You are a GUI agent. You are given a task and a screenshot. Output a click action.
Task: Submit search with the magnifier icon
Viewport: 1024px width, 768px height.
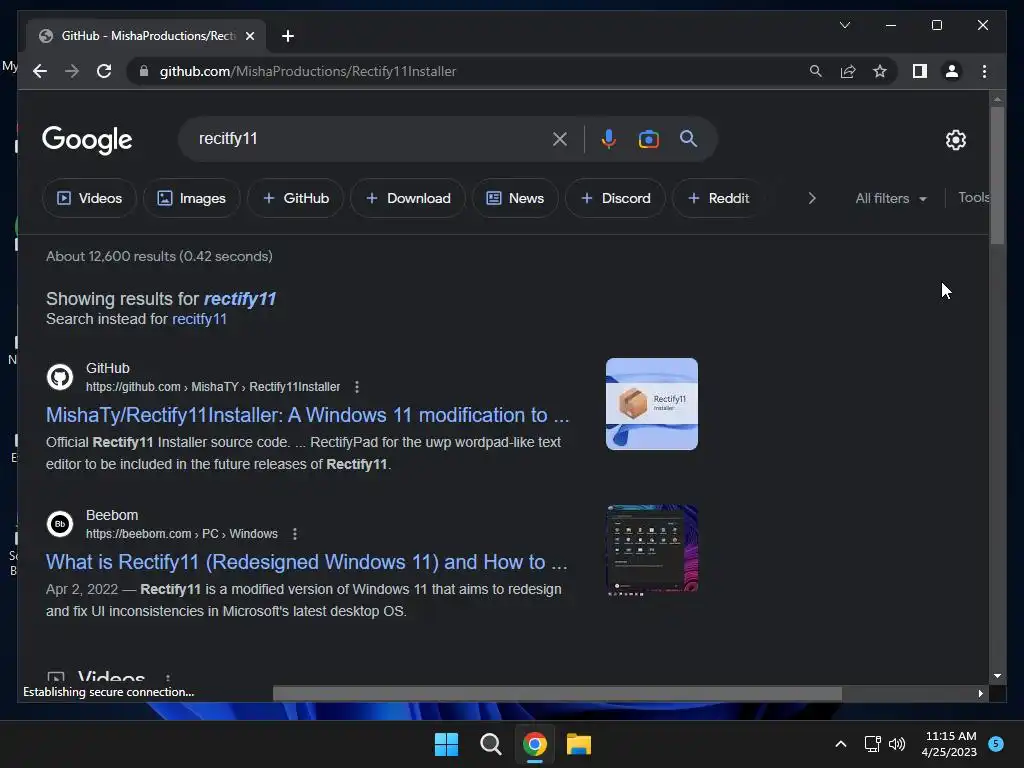tap(688, 138)
